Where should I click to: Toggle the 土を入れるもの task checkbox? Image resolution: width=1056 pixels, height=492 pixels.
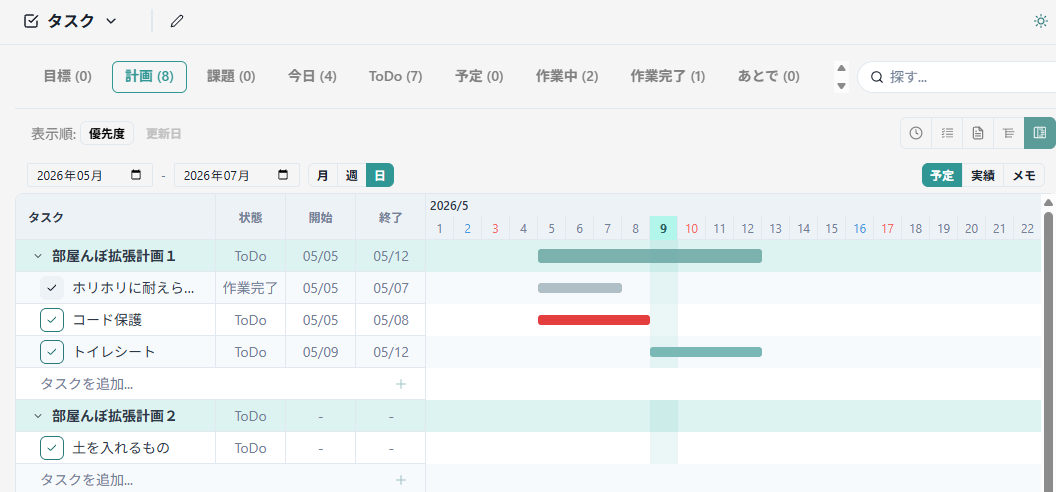tap(52, 448)
